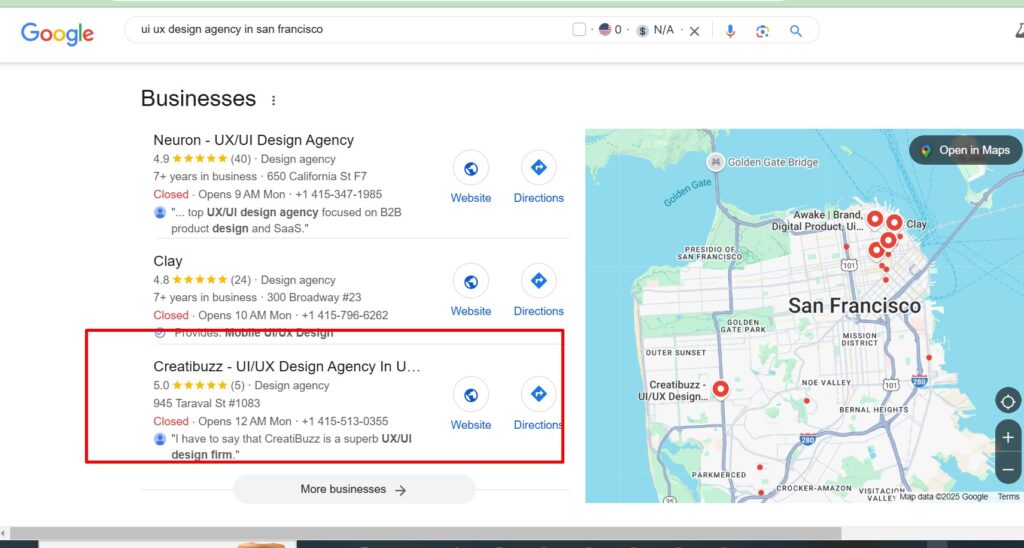Click the US flag icon in search bar

point(605,29)
